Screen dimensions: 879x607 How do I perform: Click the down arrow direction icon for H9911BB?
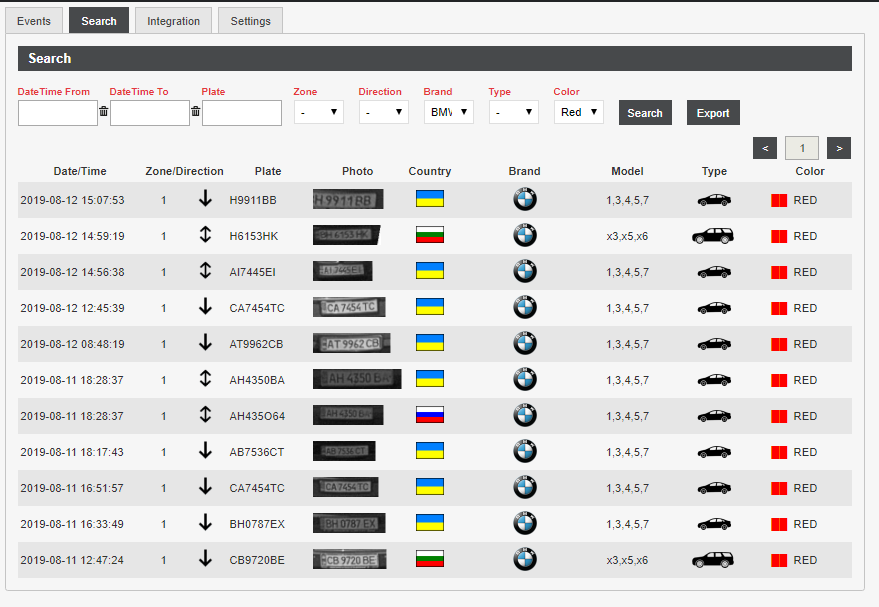(206, 198)
